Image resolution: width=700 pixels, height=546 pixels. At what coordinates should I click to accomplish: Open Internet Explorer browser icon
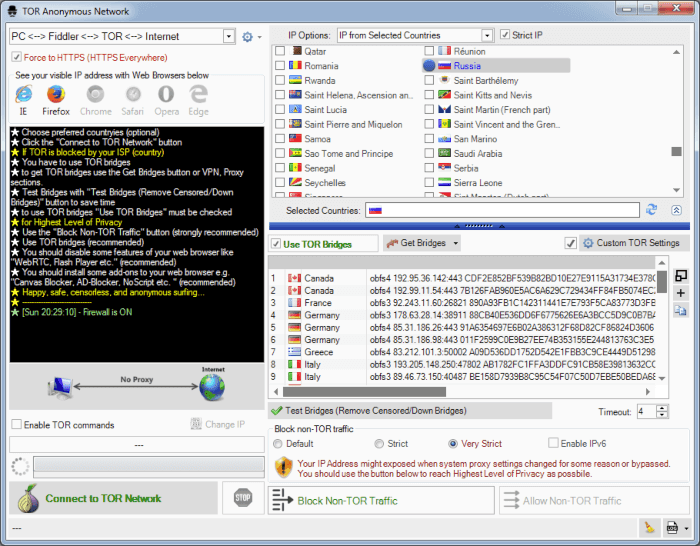(24, 94)
